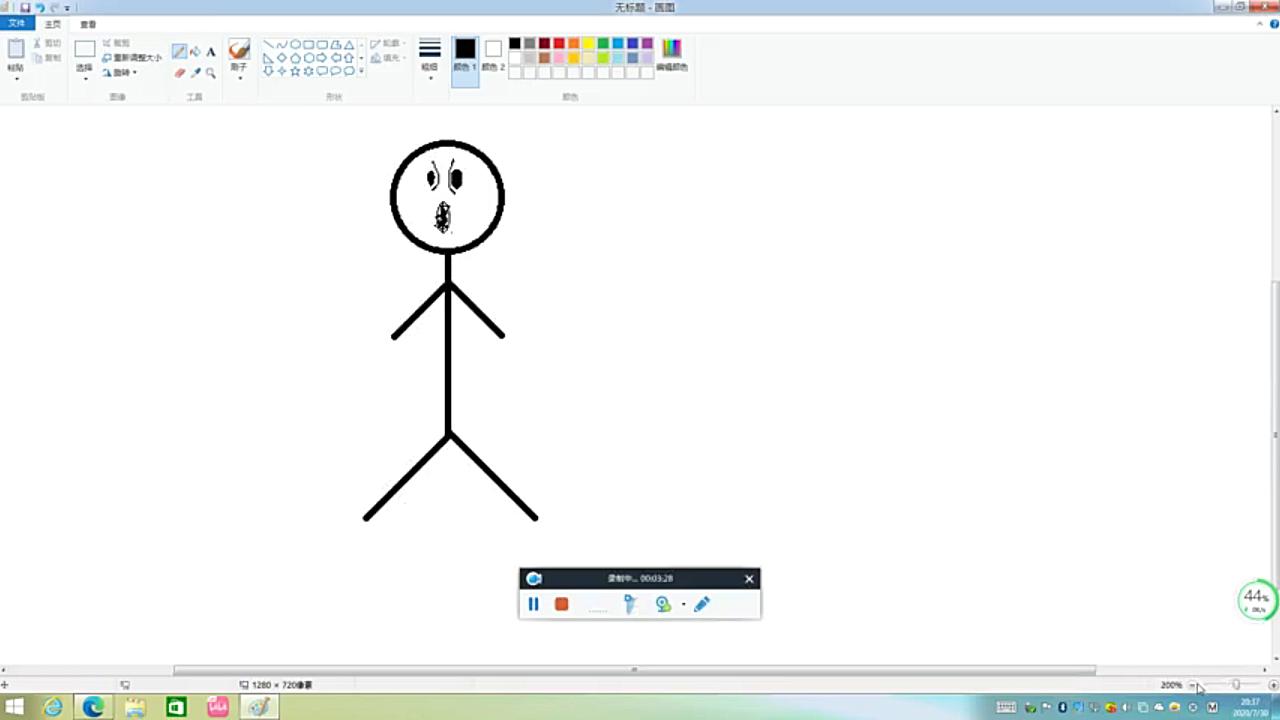Click the Save icon in title bar

point(25,7)
